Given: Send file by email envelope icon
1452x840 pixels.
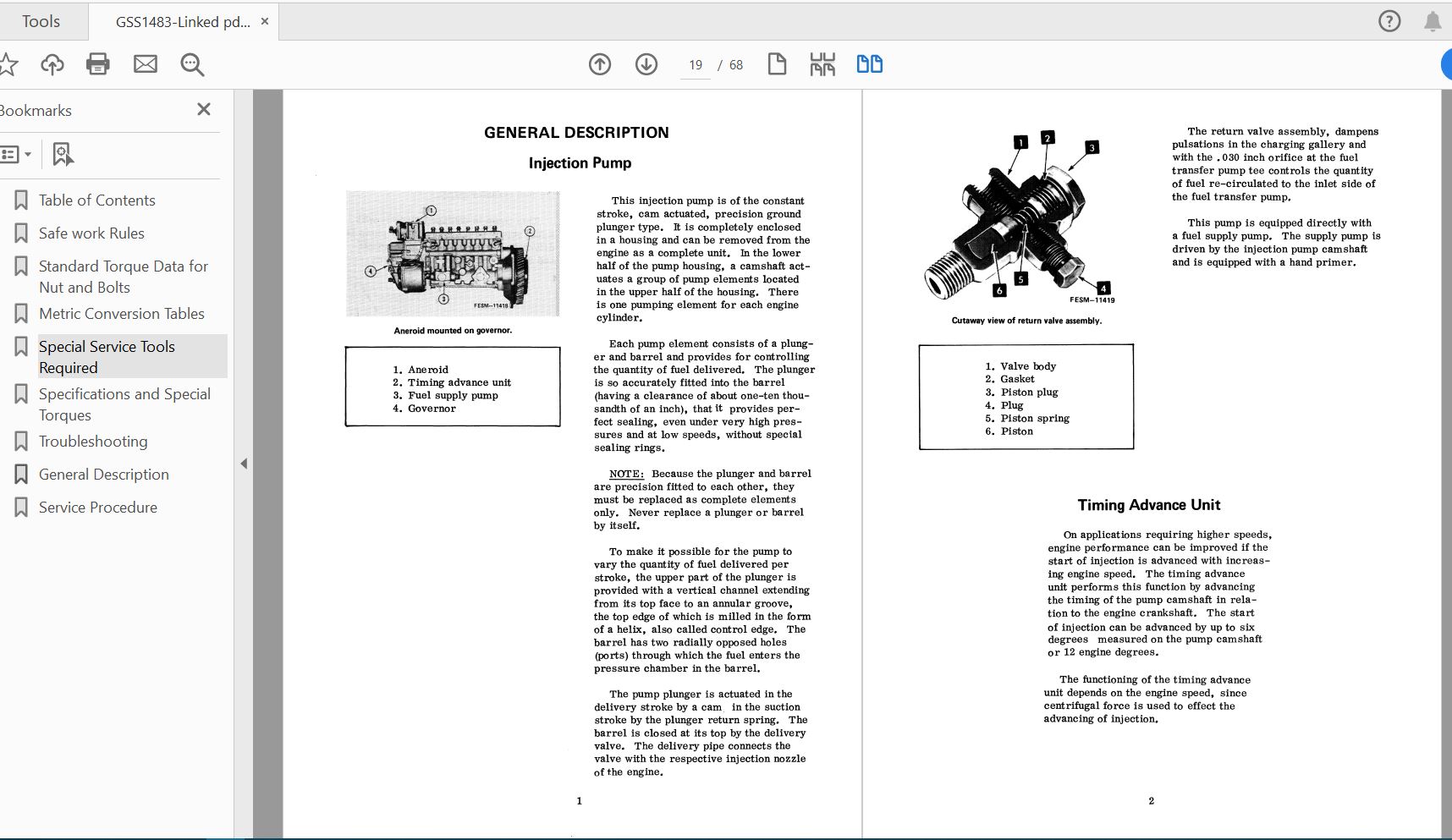Looking at the screenshot, I should 146,64.
